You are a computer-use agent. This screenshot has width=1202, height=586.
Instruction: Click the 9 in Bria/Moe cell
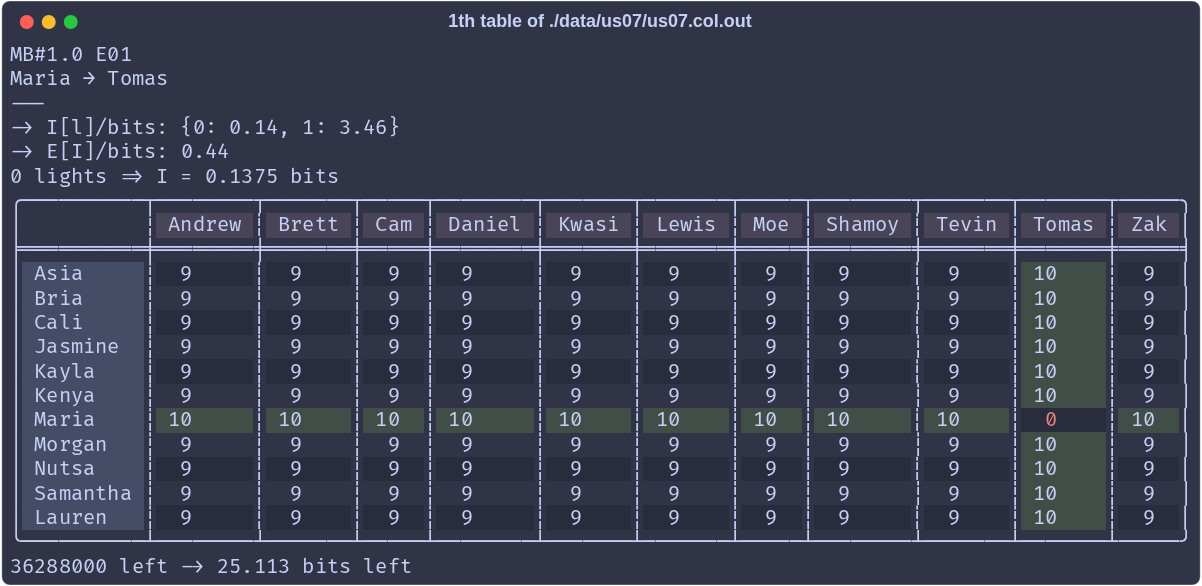771,298
